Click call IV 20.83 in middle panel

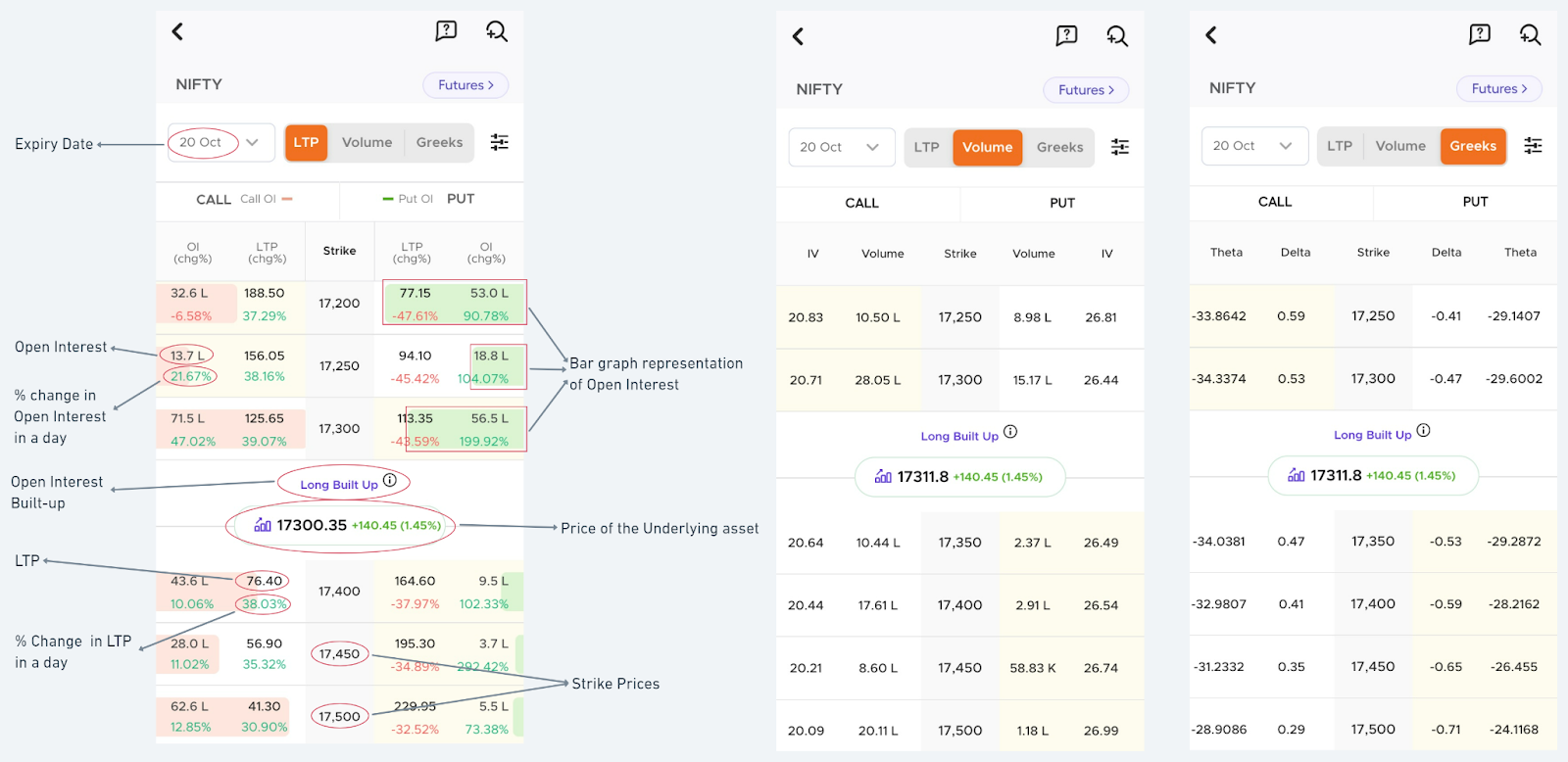806,317
